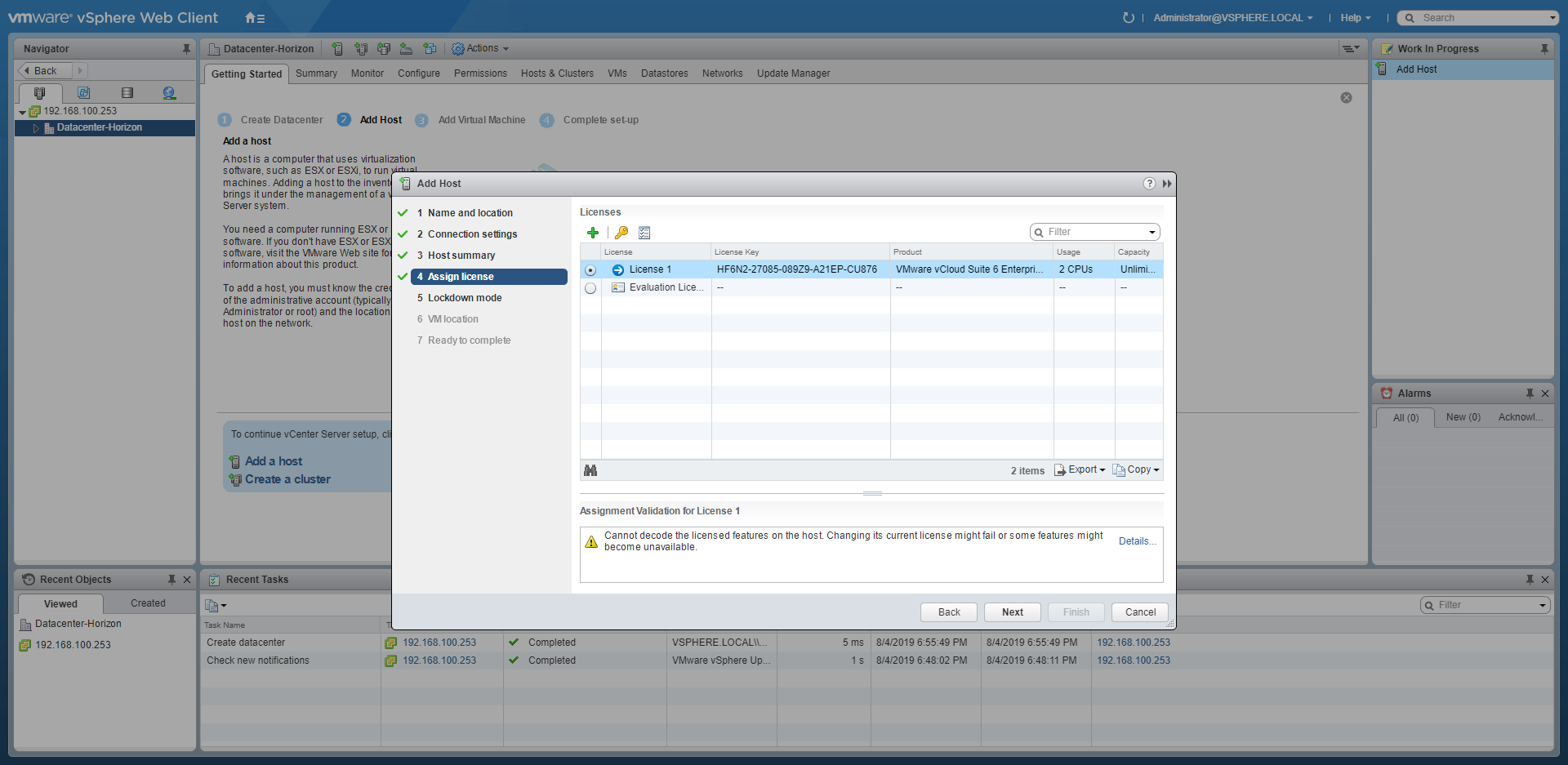1568x765 pixels.
Task: Open help for Add Host dialog
Action: (1149, 184)
